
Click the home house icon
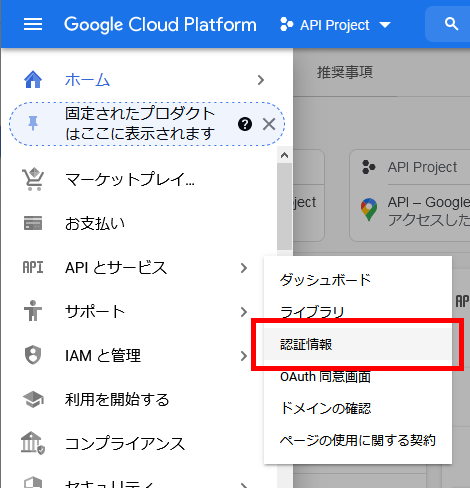[33, 80]
